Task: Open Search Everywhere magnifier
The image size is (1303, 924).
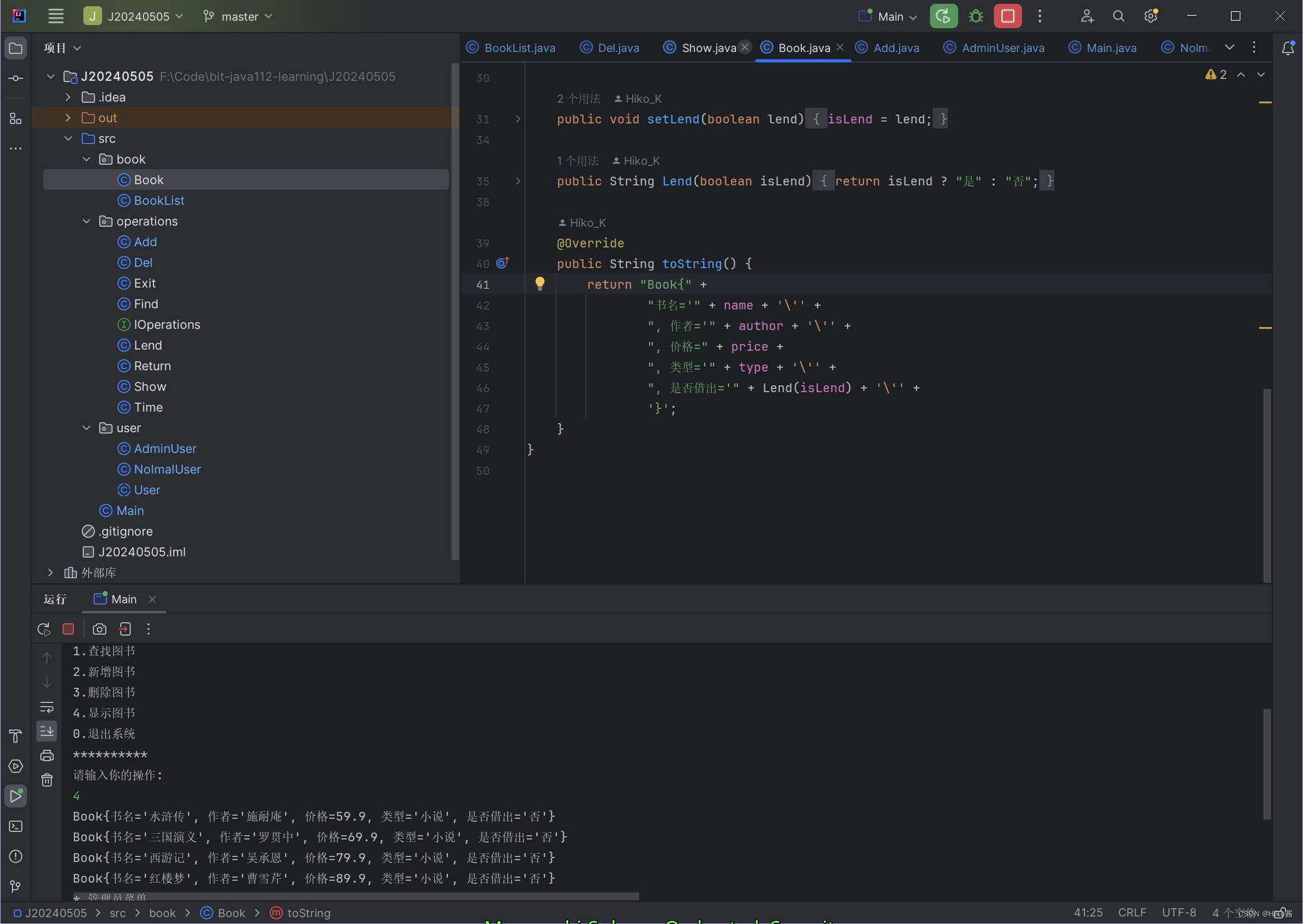Action: [1118, 16]
